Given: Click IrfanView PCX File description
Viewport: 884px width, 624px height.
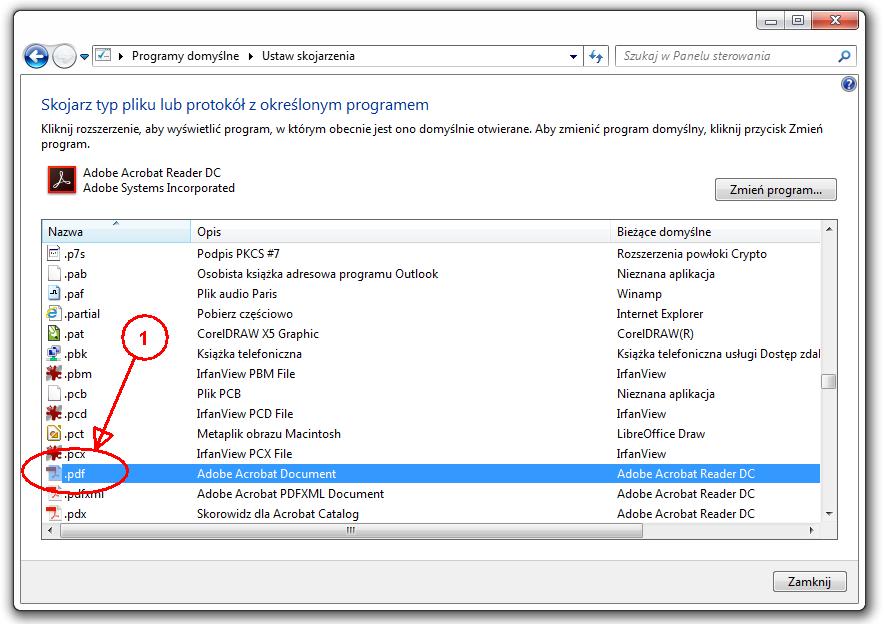Looking at the screenshot, I should (x=244, y=454).
